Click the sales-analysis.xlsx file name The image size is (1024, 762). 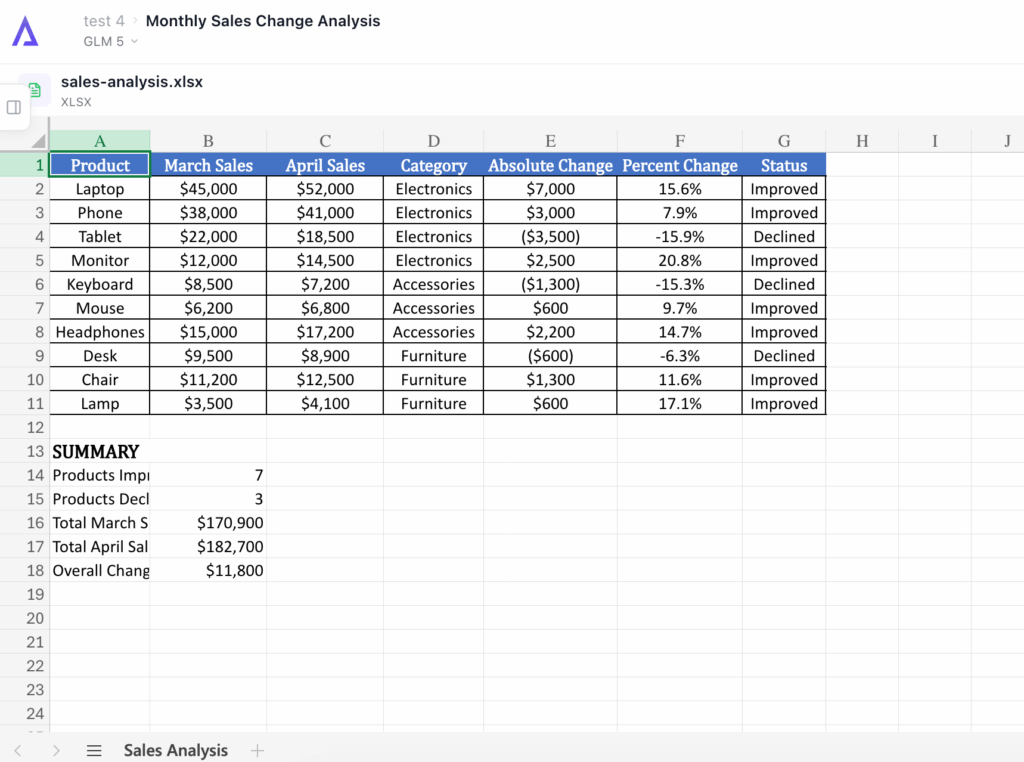tap(132, 82)
